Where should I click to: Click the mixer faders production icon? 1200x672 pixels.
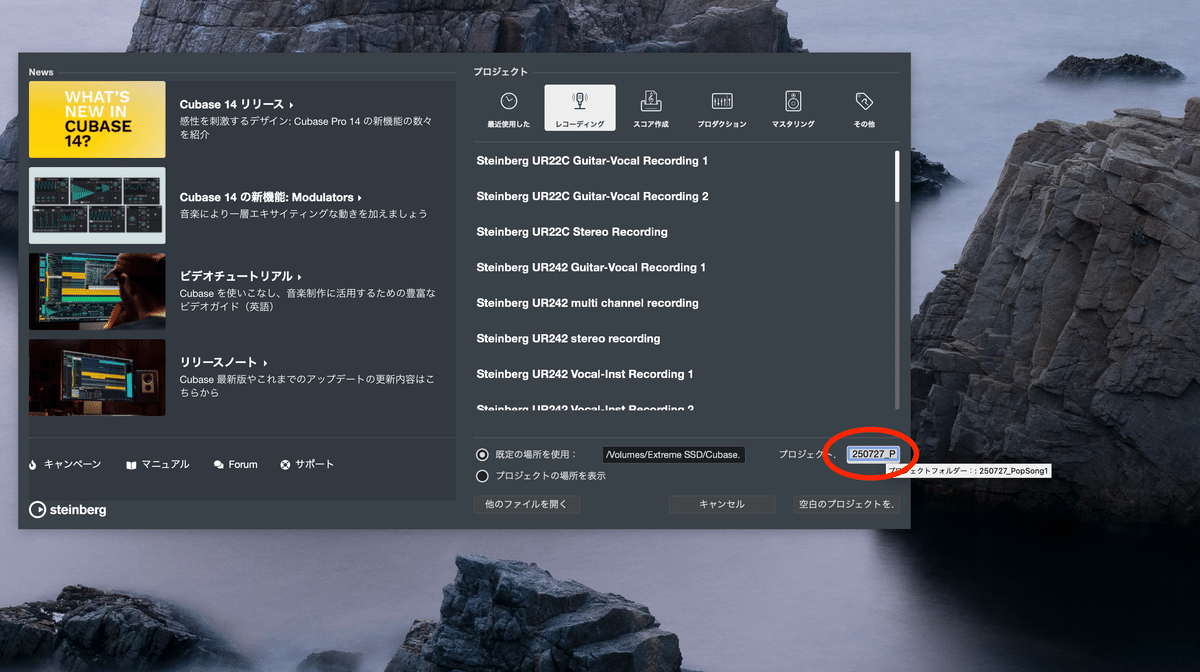click(722, 101)
